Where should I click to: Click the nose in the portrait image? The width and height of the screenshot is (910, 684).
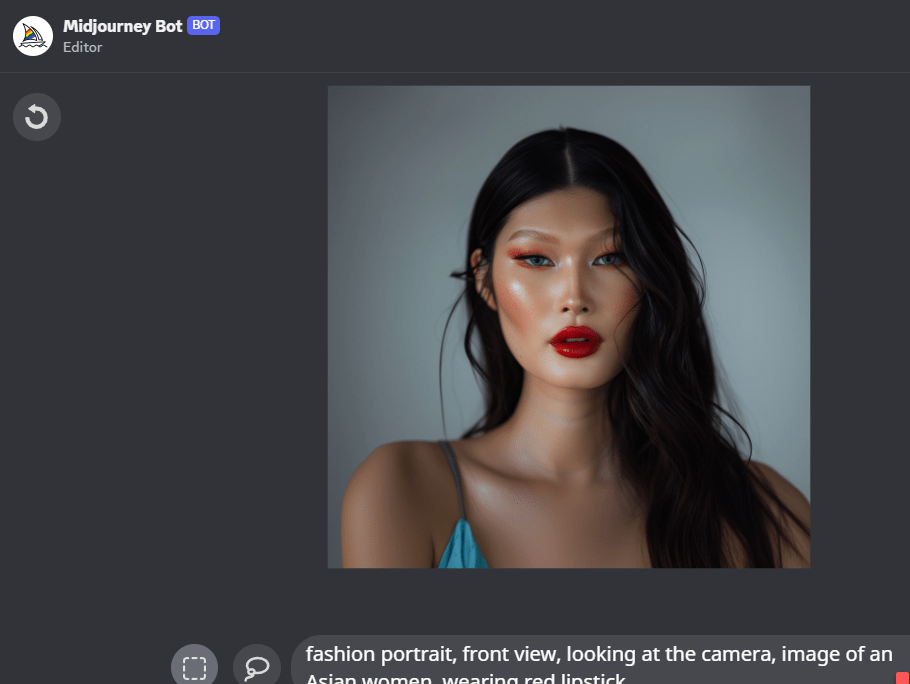tap(571, 297)
